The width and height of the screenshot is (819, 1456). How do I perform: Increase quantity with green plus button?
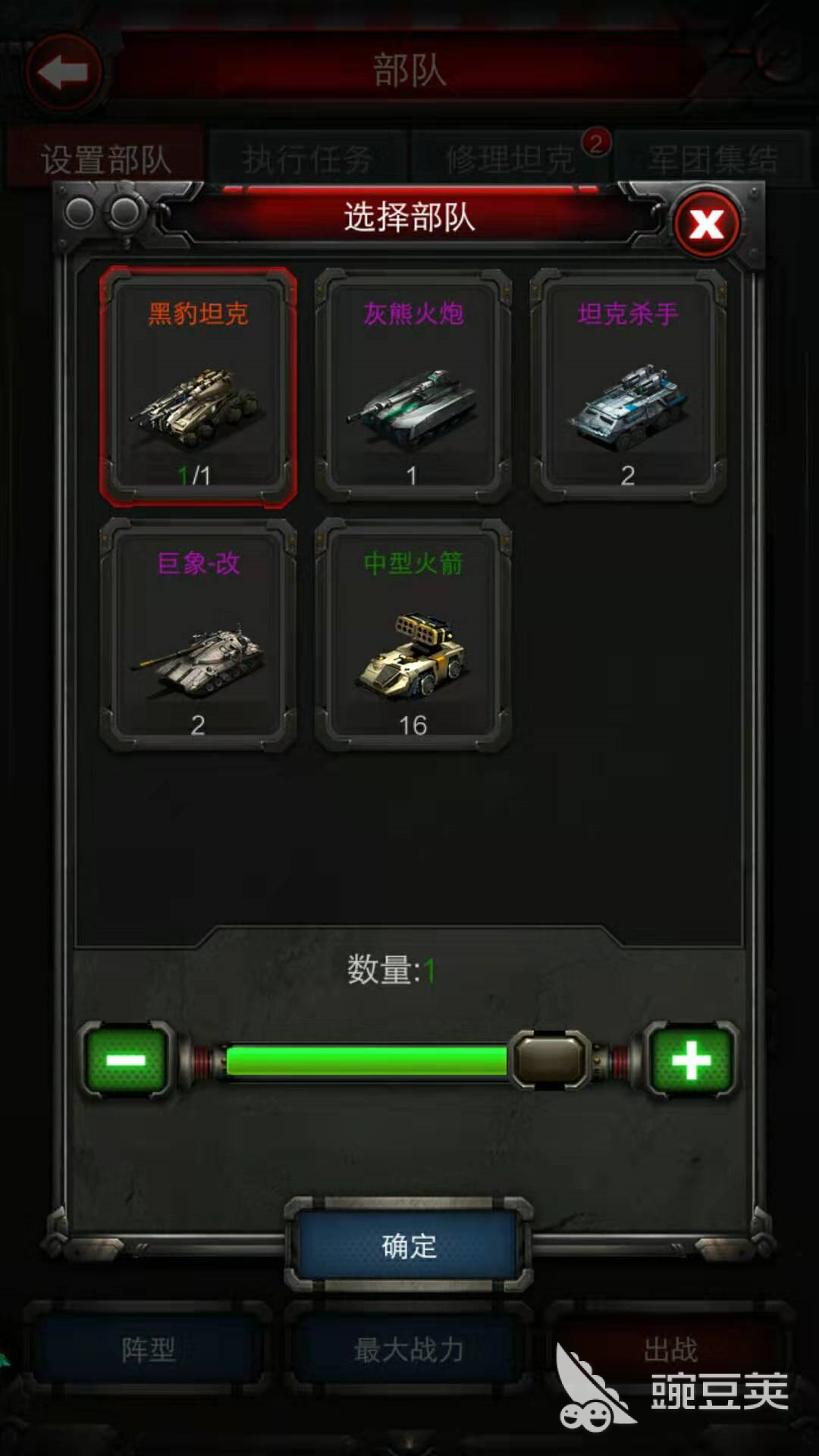coord(691,1060)
